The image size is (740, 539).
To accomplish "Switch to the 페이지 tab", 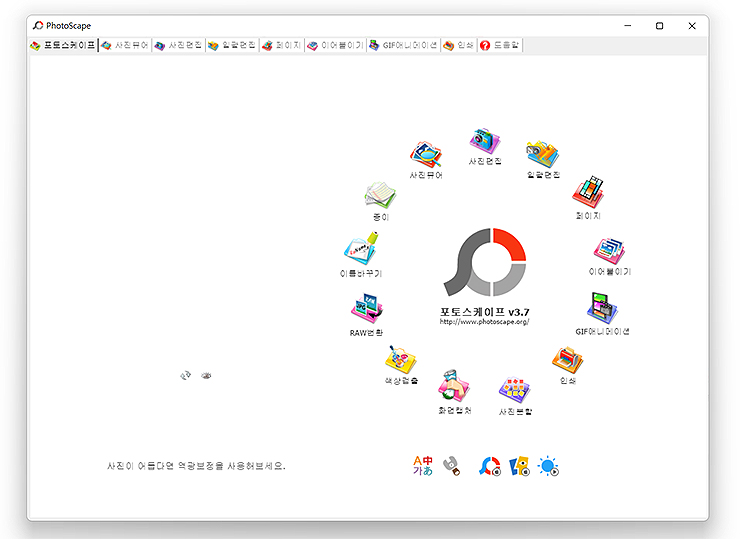I will pyautogui.click(x=282, y=45).
